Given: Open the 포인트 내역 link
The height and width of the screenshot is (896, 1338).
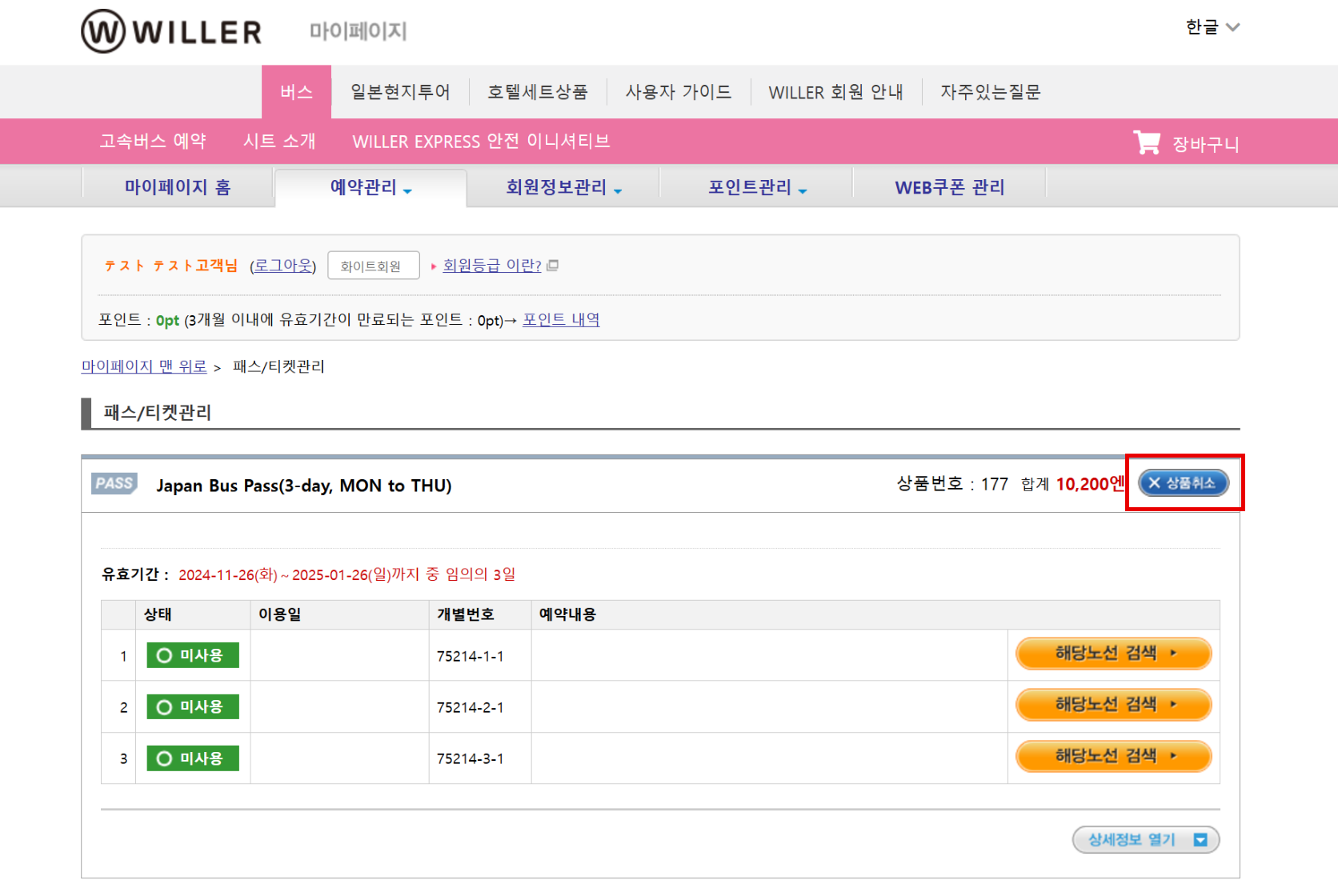Looking at the screenshot, I should [561, 319].
